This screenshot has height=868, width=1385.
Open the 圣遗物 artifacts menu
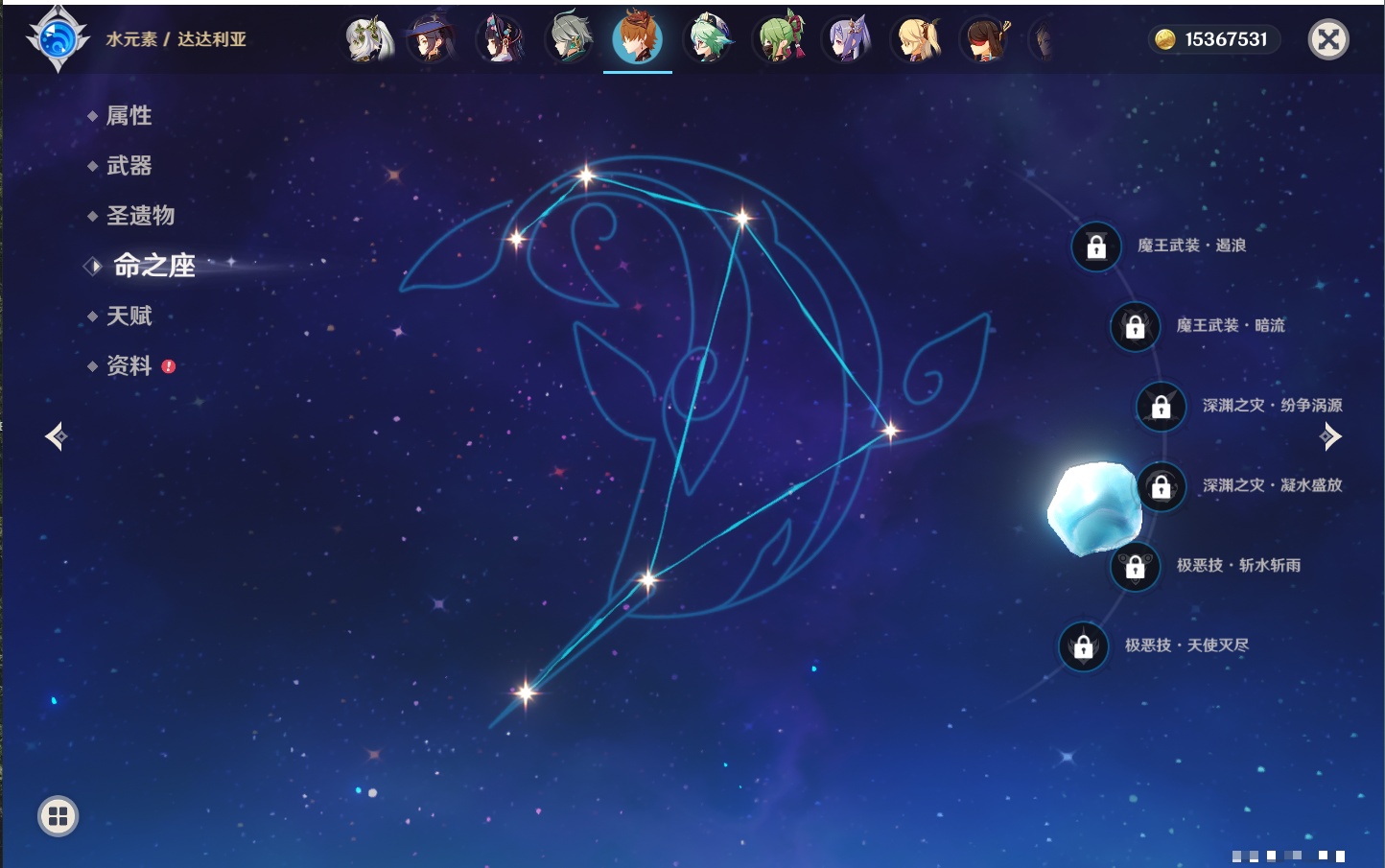pyautogui.click(x=140, y=216)
